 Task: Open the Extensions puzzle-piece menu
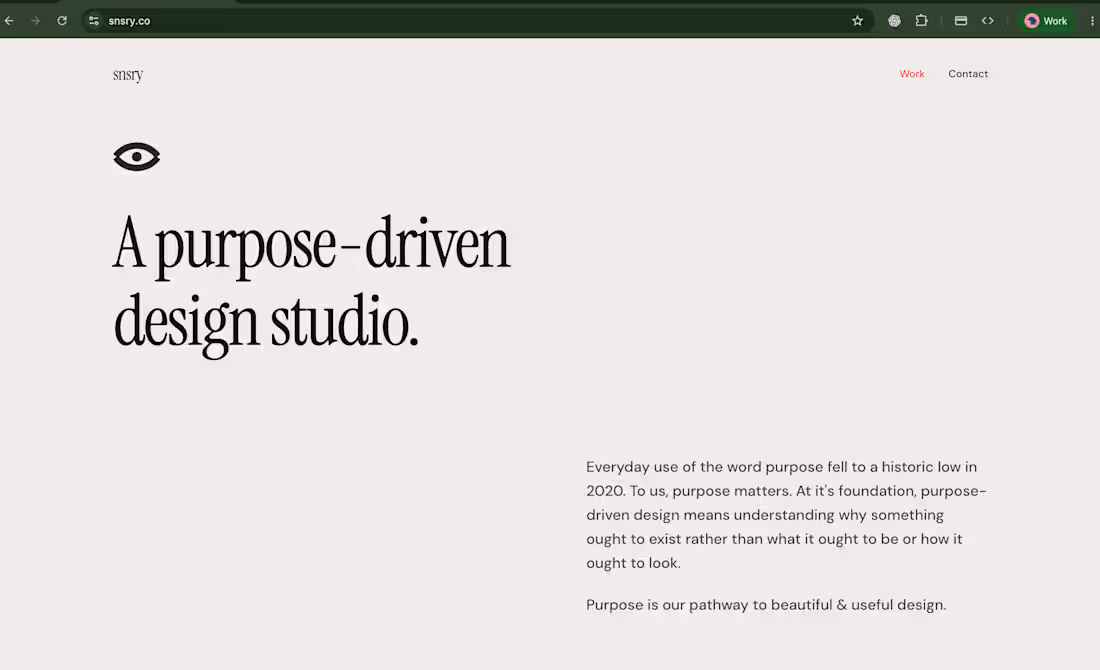pos(922,21)
